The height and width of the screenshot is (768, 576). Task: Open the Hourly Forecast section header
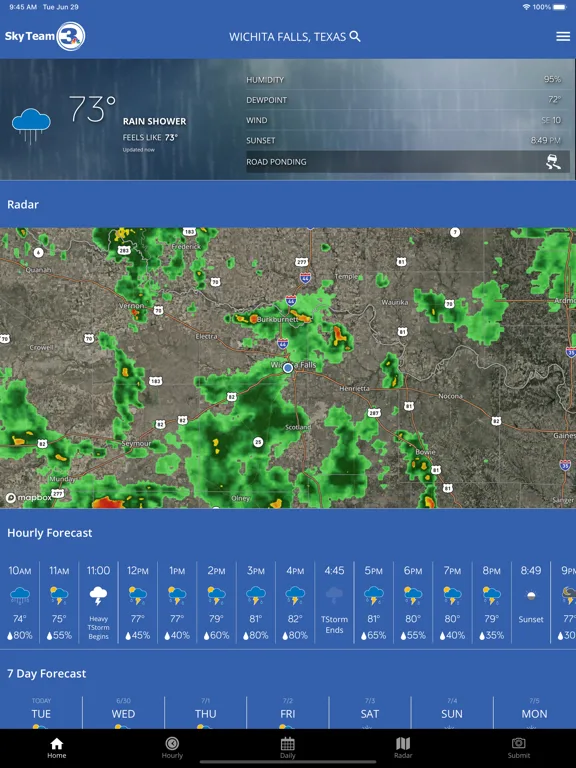click(x=49, y=533)
